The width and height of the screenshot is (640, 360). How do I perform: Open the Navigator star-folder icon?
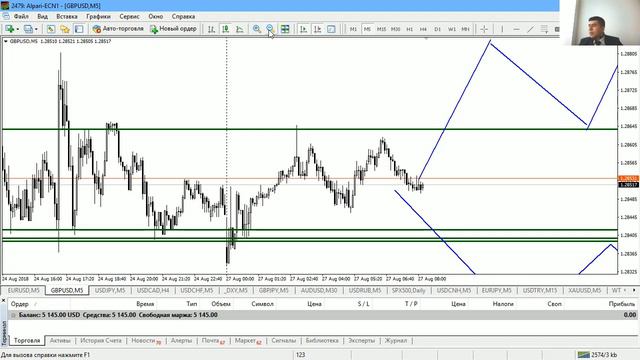[65, 29]
